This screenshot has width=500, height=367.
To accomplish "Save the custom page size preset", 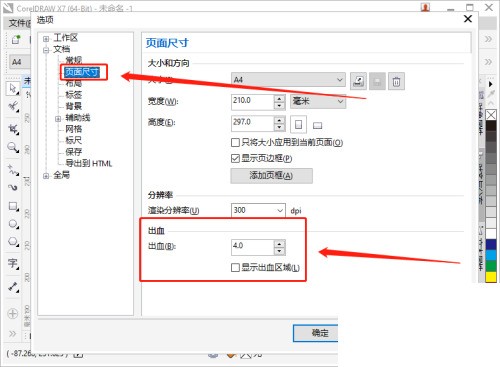I will 377,81.
